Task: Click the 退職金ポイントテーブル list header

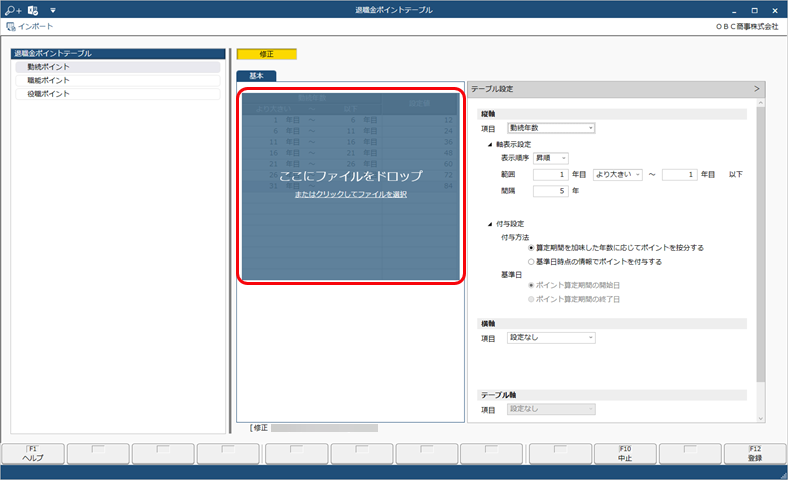Action: click(x=118, y=53)
